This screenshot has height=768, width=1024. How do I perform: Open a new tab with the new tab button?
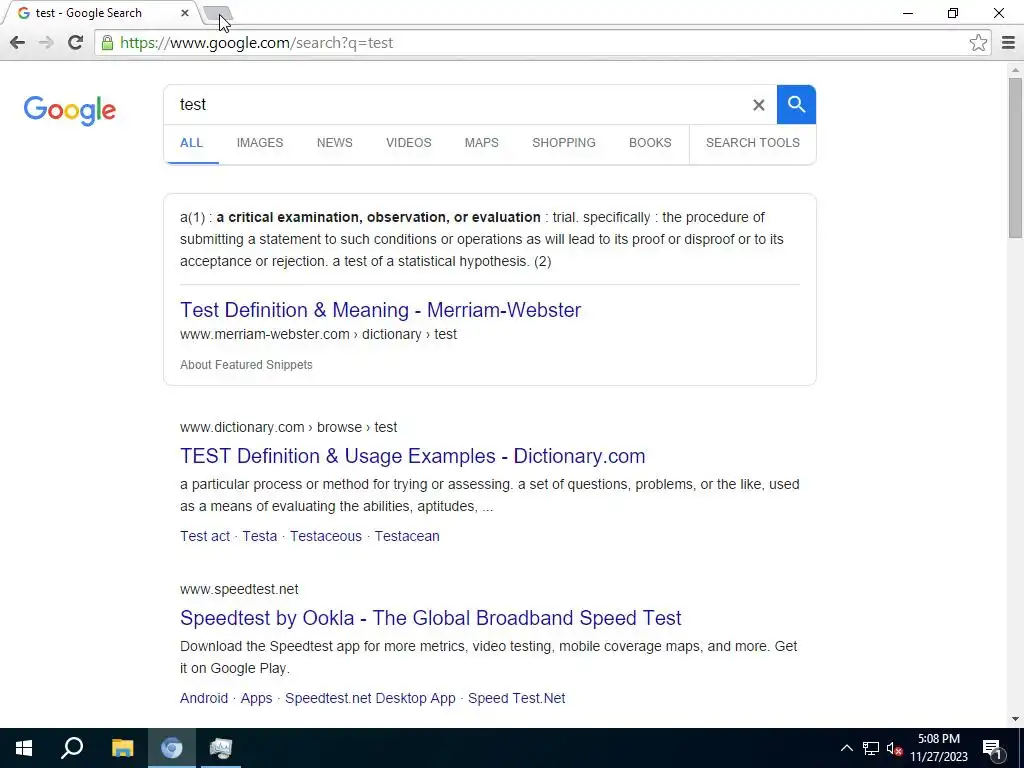(x=217, y=14)
